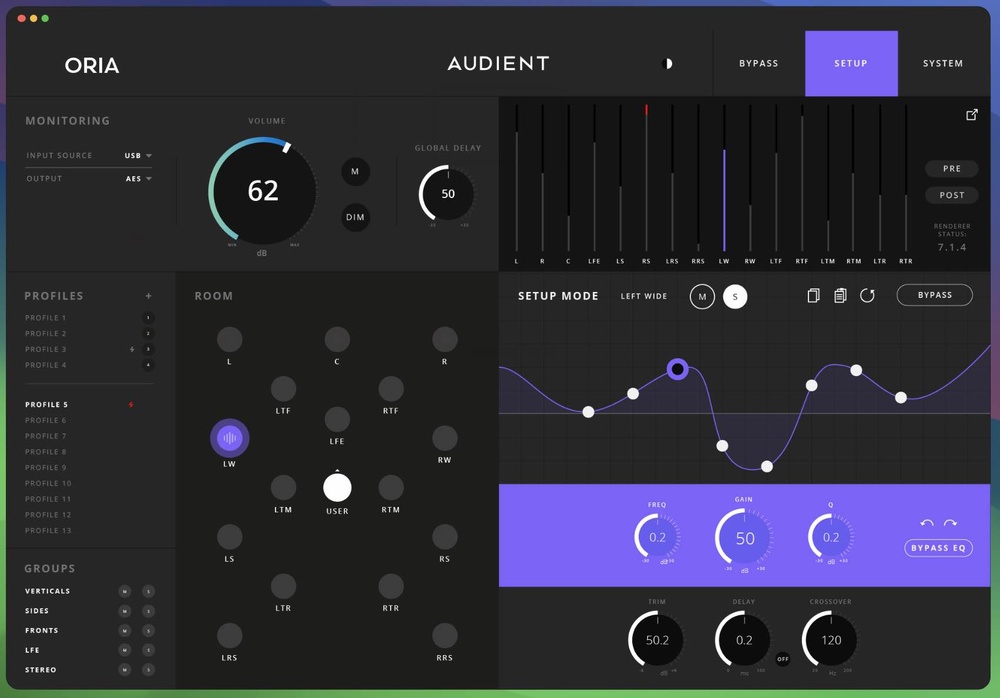Viewport: 1000px width, 698px height.
Task: Click the PRE meter button
Action: 952,168
